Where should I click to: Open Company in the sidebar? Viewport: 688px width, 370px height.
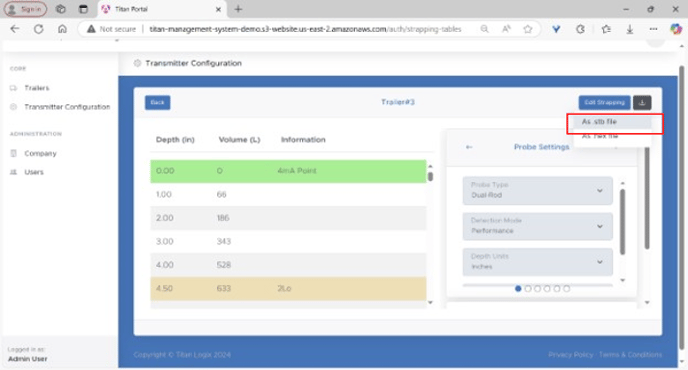pos(40,153)
